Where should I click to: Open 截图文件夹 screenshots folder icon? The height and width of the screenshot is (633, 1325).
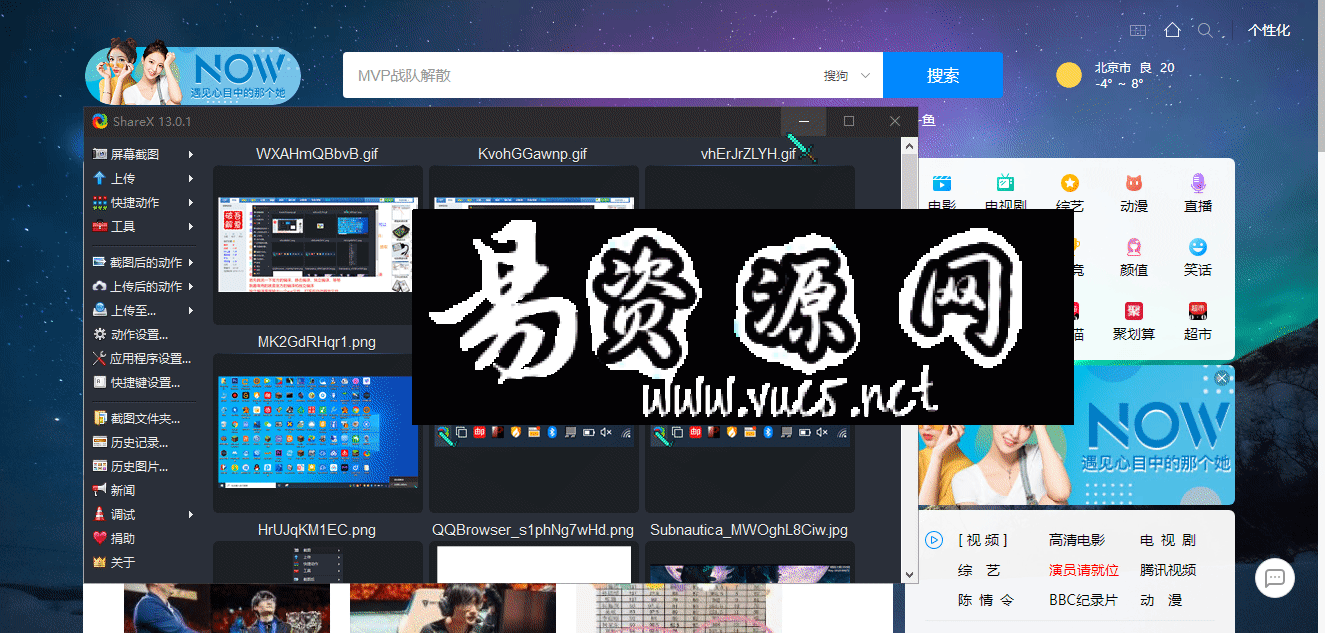click(x=99, y=418)
